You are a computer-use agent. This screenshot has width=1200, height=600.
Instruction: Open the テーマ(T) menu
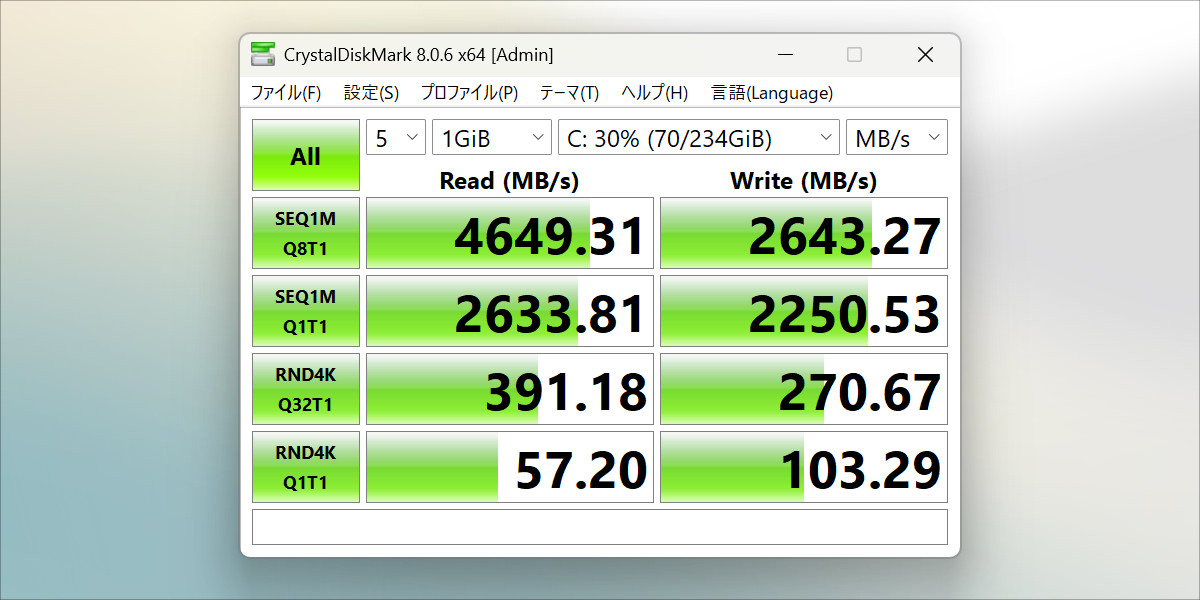coord(569,93)
